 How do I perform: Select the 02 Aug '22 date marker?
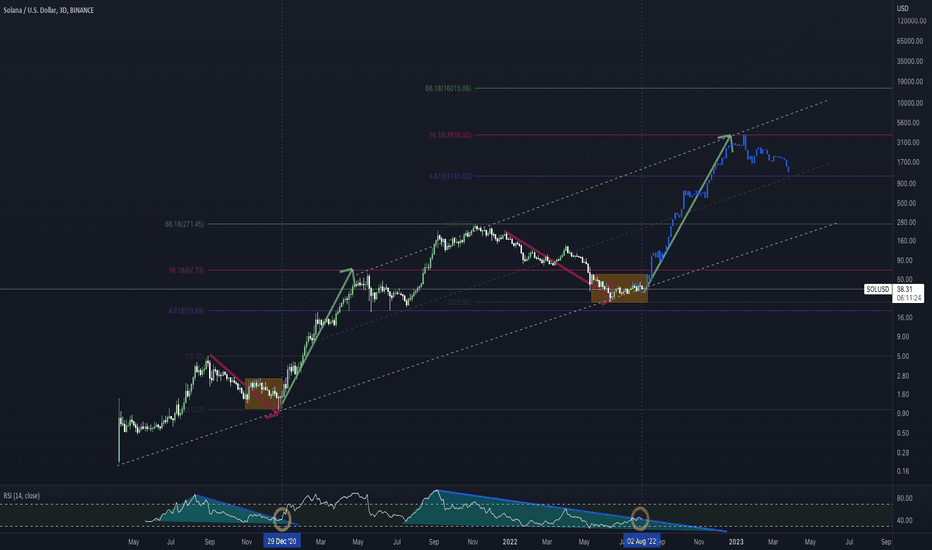pyautogui.click(x=641, y=542)
